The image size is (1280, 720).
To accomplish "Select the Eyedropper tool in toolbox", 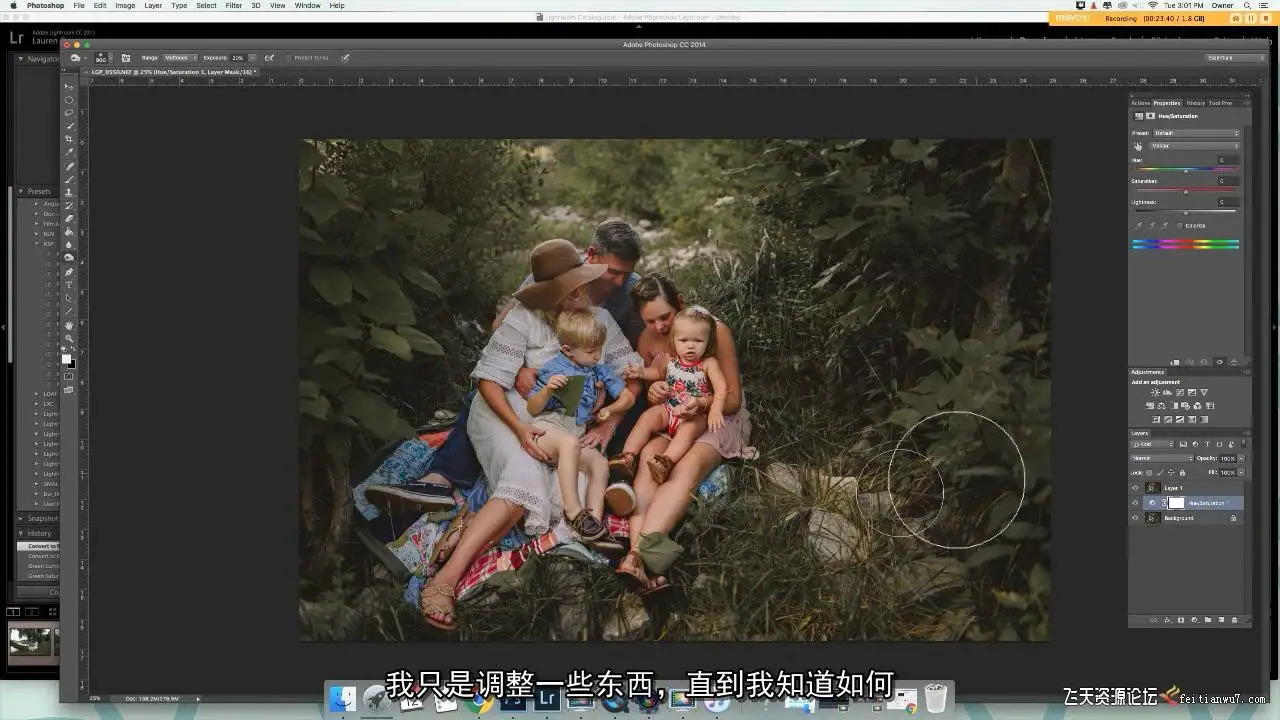I will (69, 151).
